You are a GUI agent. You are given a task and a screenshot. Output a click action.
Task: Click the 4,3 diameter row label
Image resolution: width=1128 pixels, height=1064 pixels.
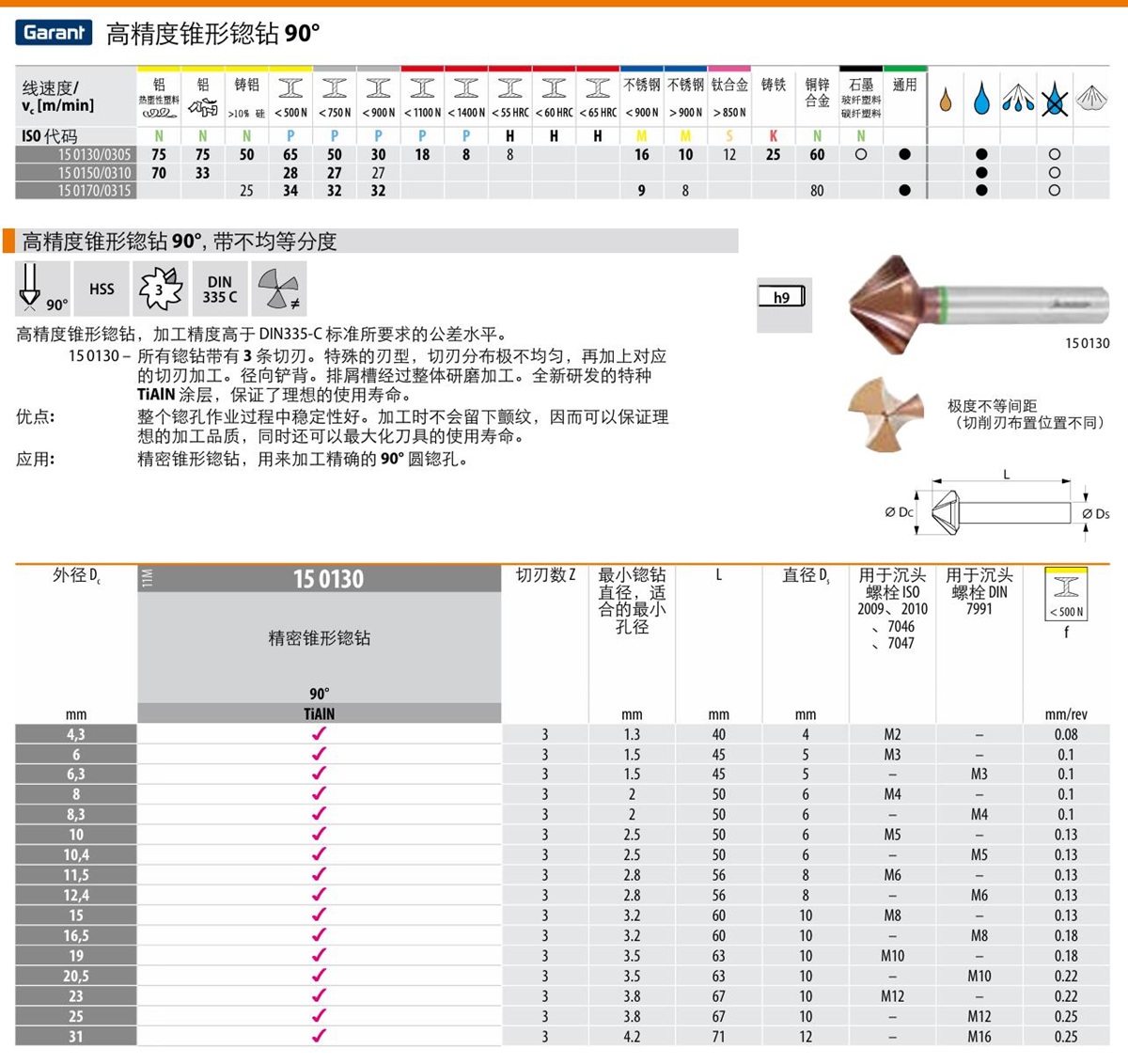coord(76,734)
